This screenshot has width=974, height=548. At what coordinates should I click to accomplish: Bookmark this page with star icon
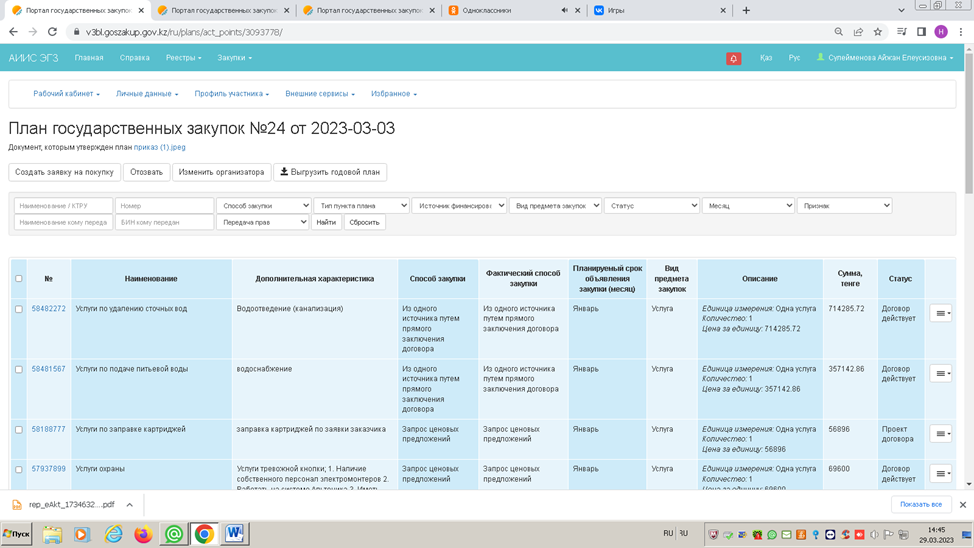pyautogui.click(x=877, y=32)
